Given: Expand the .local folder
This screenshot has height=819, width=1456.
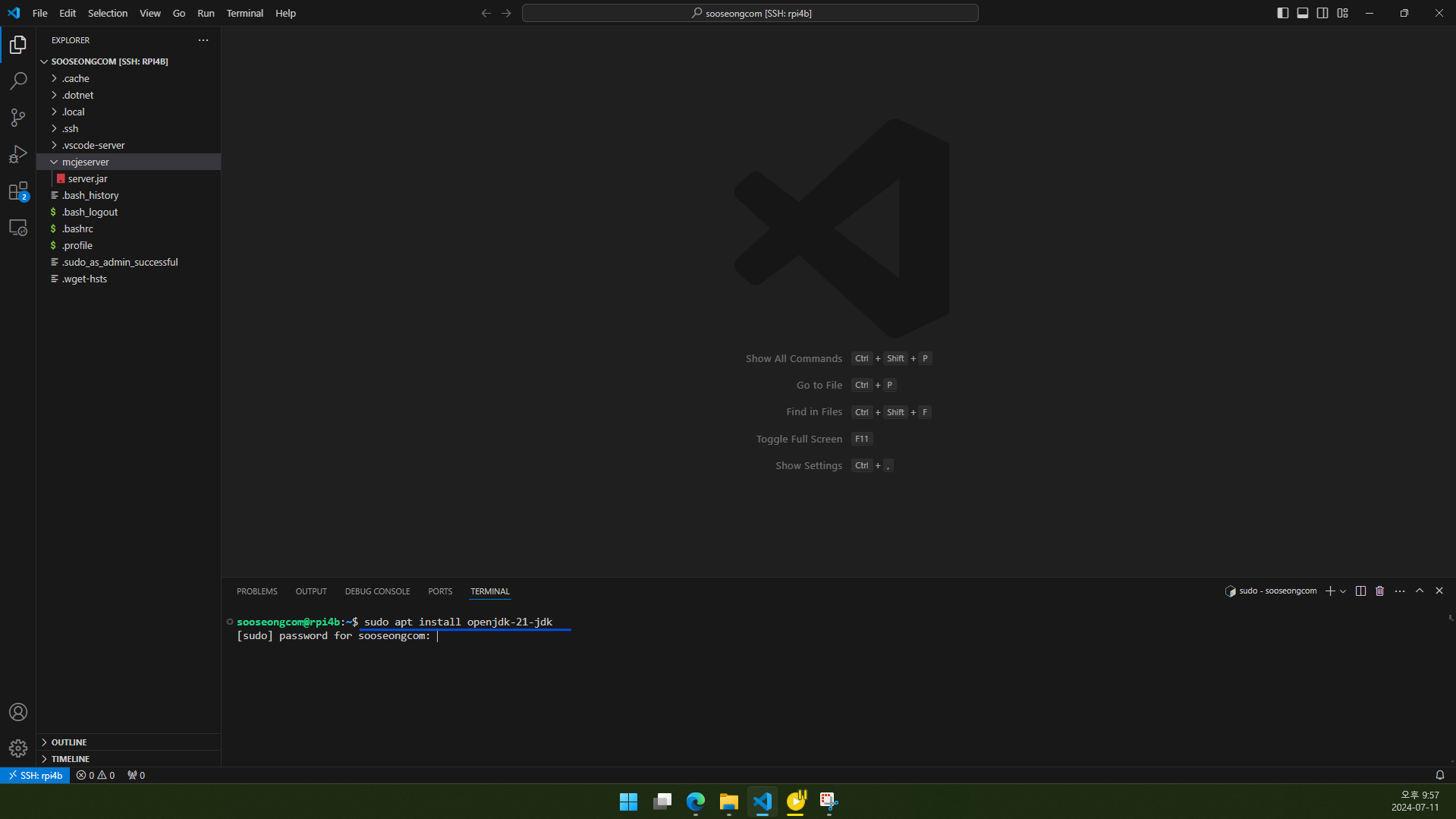Looking at the screenshot, I should coord(129,112).
